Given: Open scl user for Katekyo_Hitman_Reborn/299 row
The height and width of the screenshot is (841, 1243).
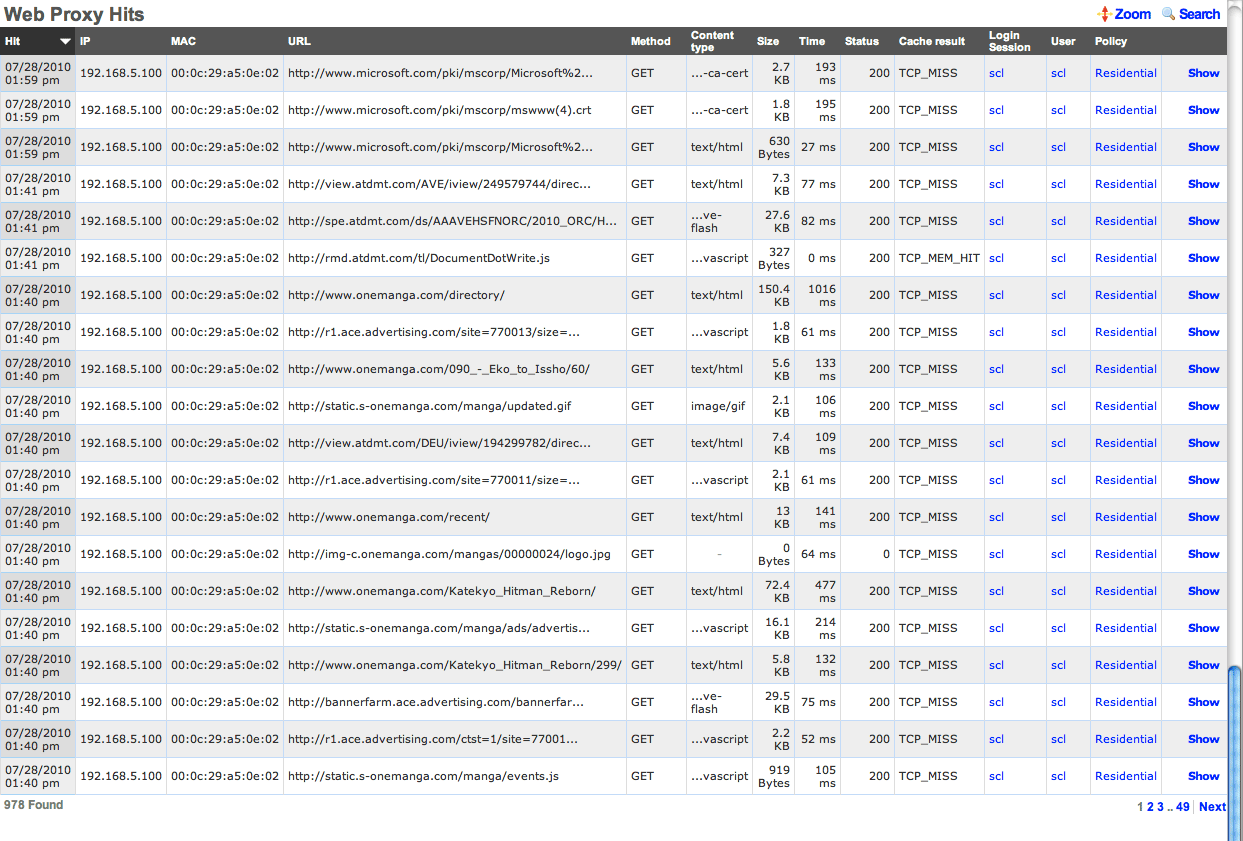Looking at the screenshot, I should pyautogui.click(x=1058, y=665).
